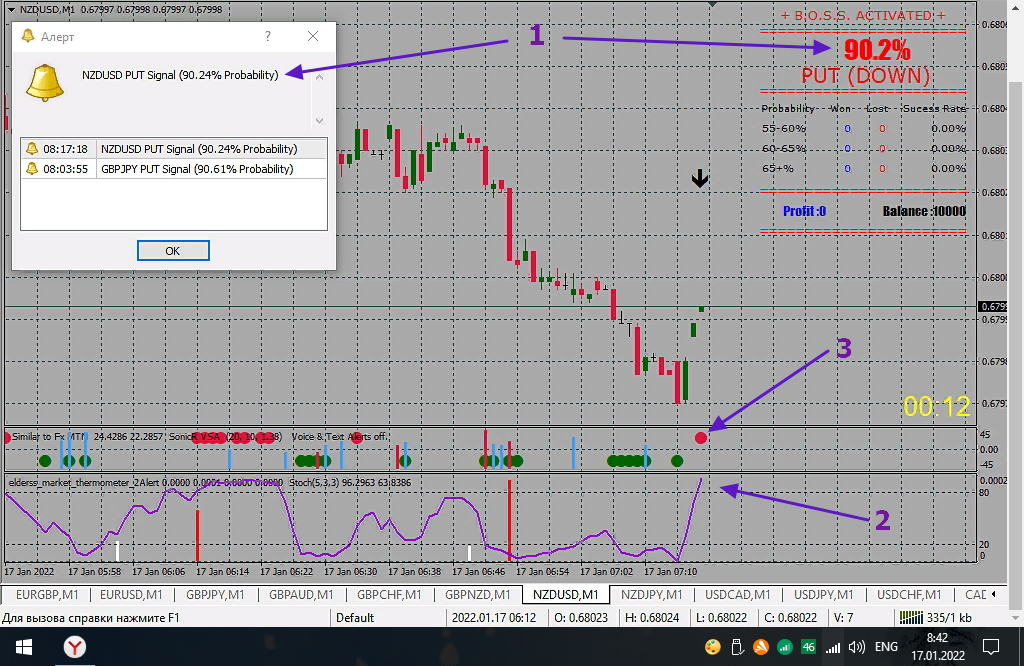This screenshot has height=666, width=1024.
Task: Click the chart shift triangle marker on the top edge
Action: [712, 5]
